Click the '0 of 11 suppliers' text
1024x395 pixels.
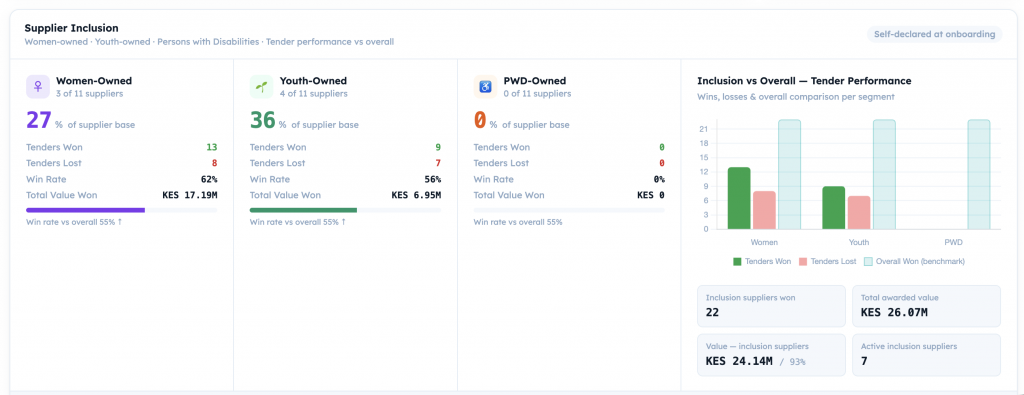537,94
